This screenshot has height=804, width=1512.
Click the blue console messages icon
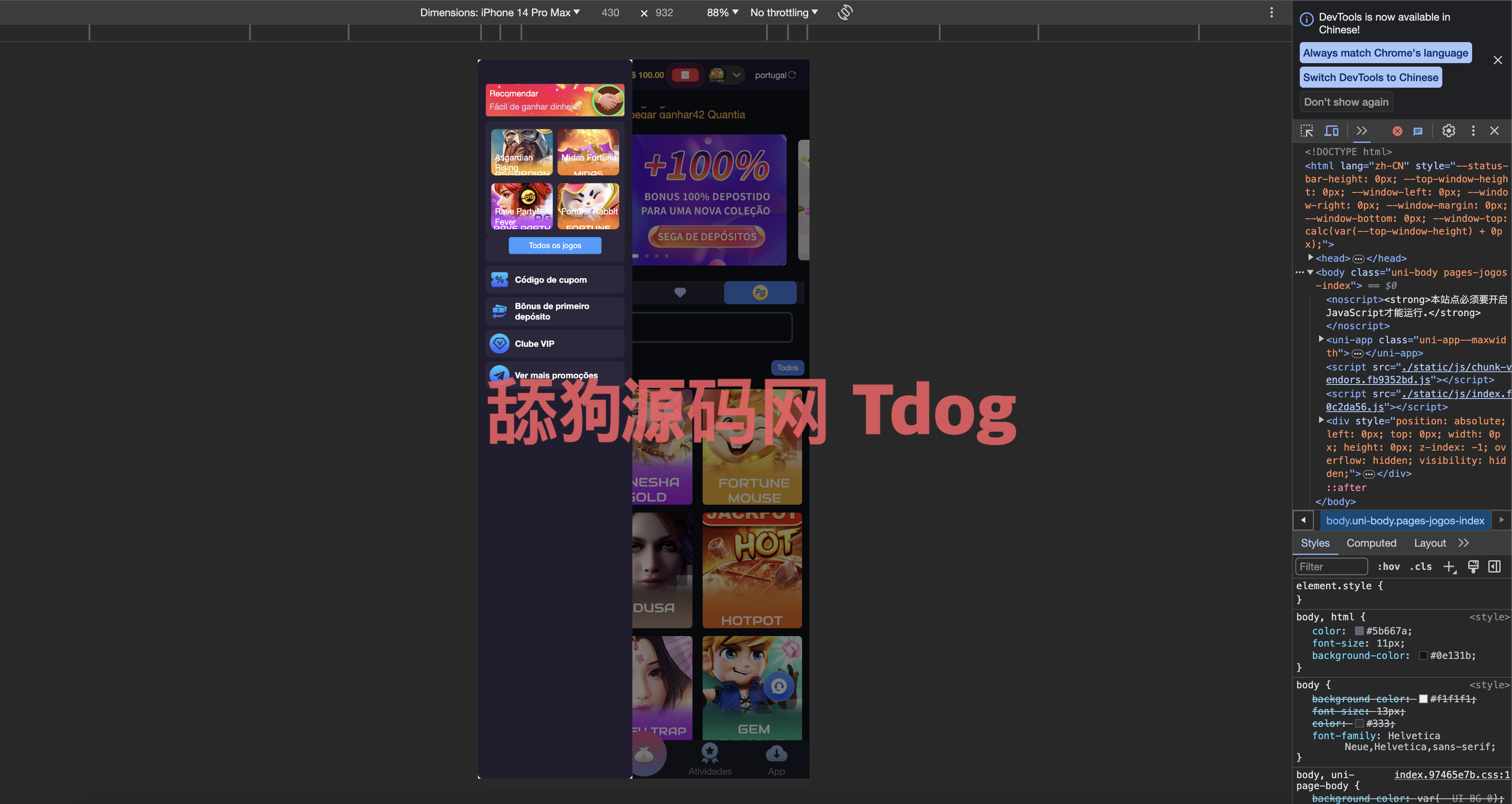point(1418,132)
